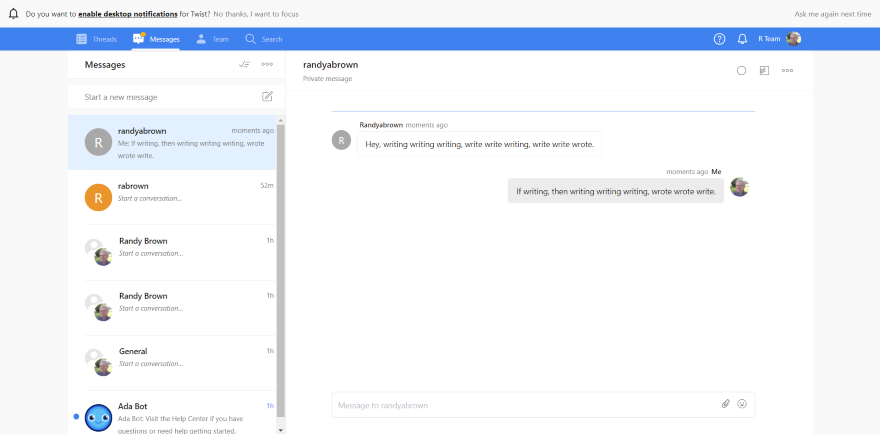Image resolution: width=880 pixels, height=434 pixels.
Task: Click the General conversation avatar
Action: click(98, 362)
